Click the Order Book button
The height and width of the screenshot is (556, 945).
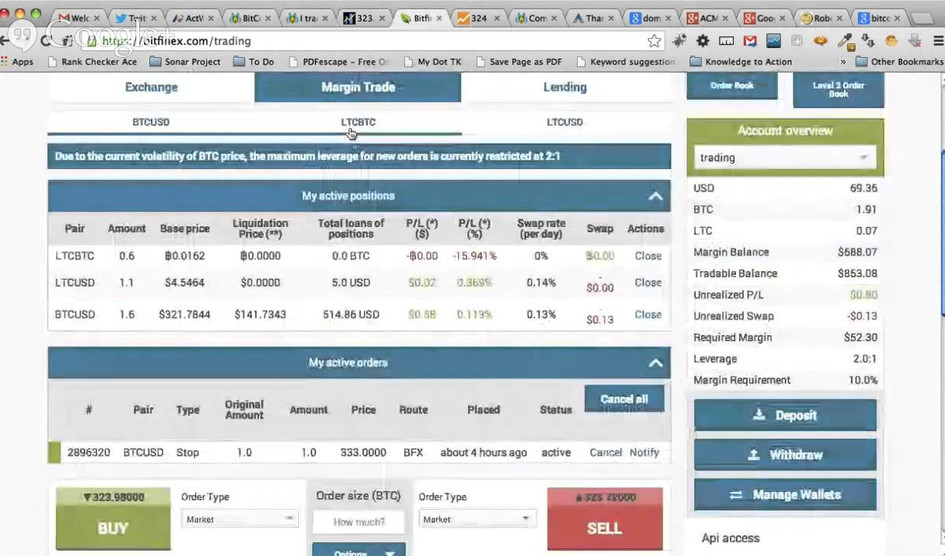(x=732, y=86)
